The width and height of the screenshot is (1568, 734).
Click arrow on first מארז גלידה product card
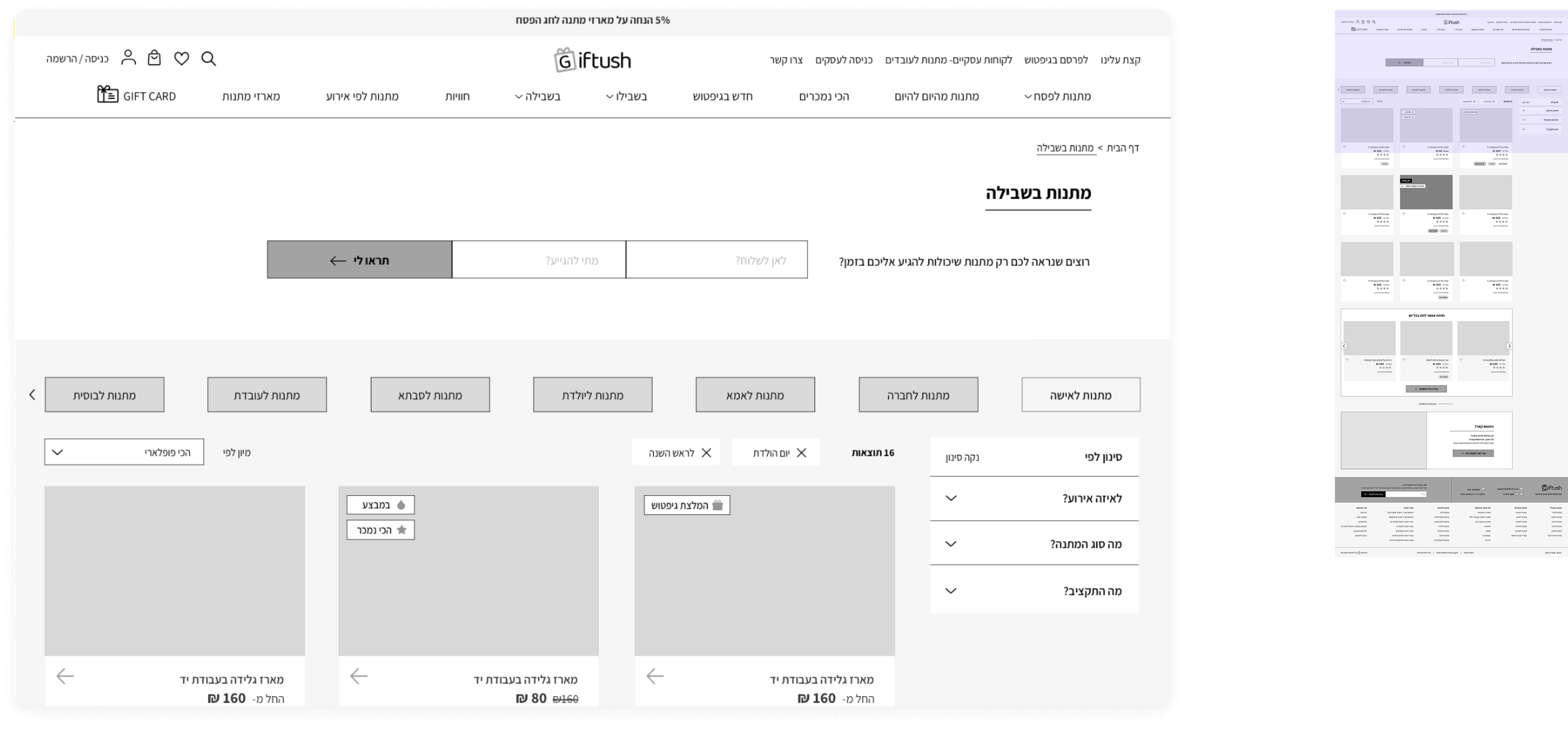[x=655, y=676]
